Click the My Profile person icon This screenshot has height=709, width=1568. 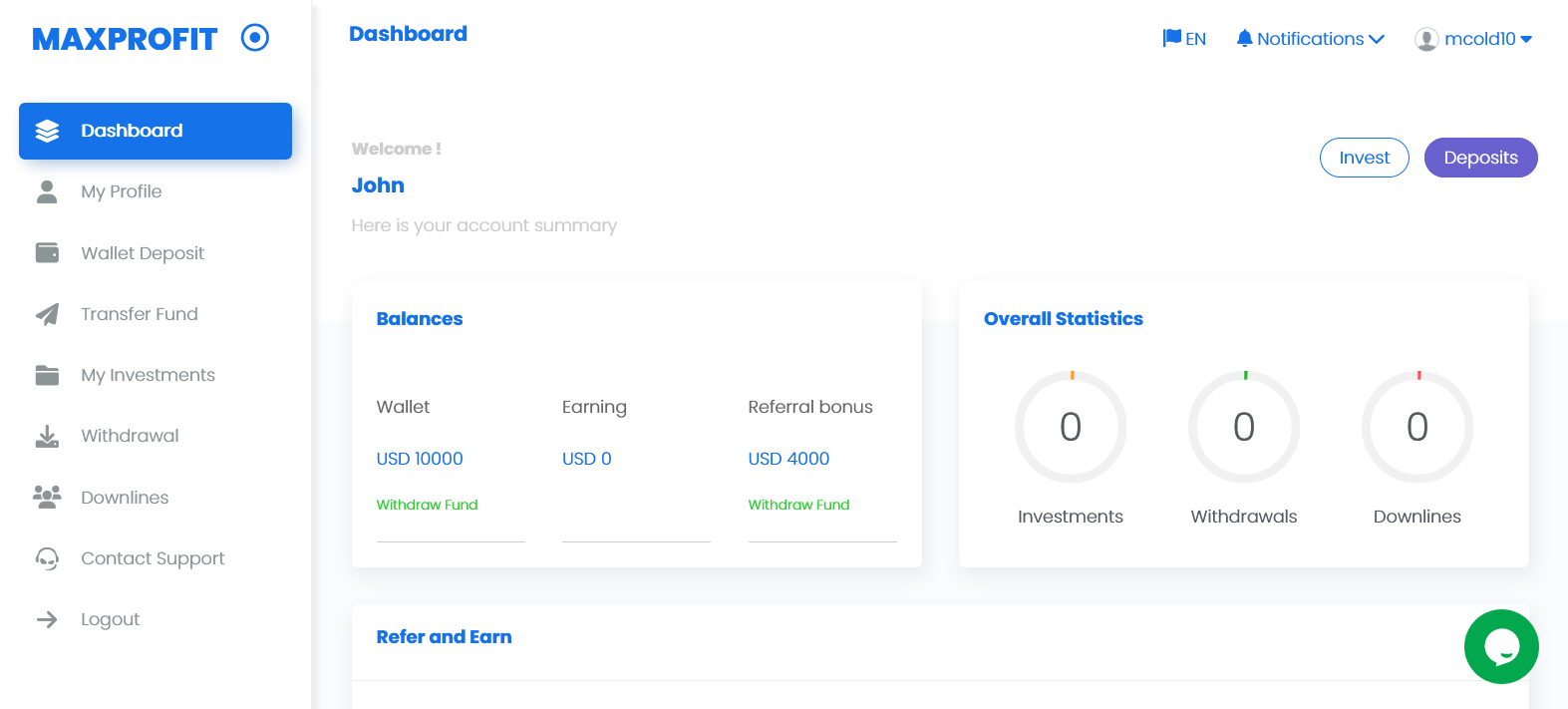[x=47, y=191]
